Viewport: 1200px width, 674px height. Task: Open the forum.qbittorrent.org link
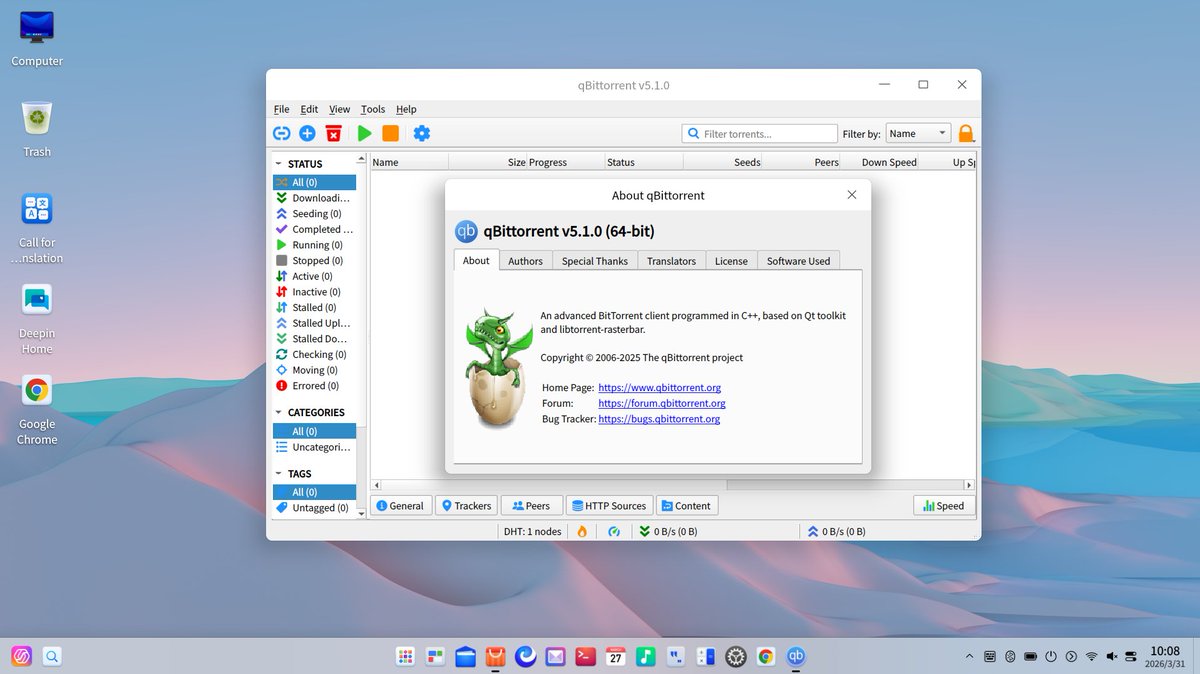[x=662, y=403]
